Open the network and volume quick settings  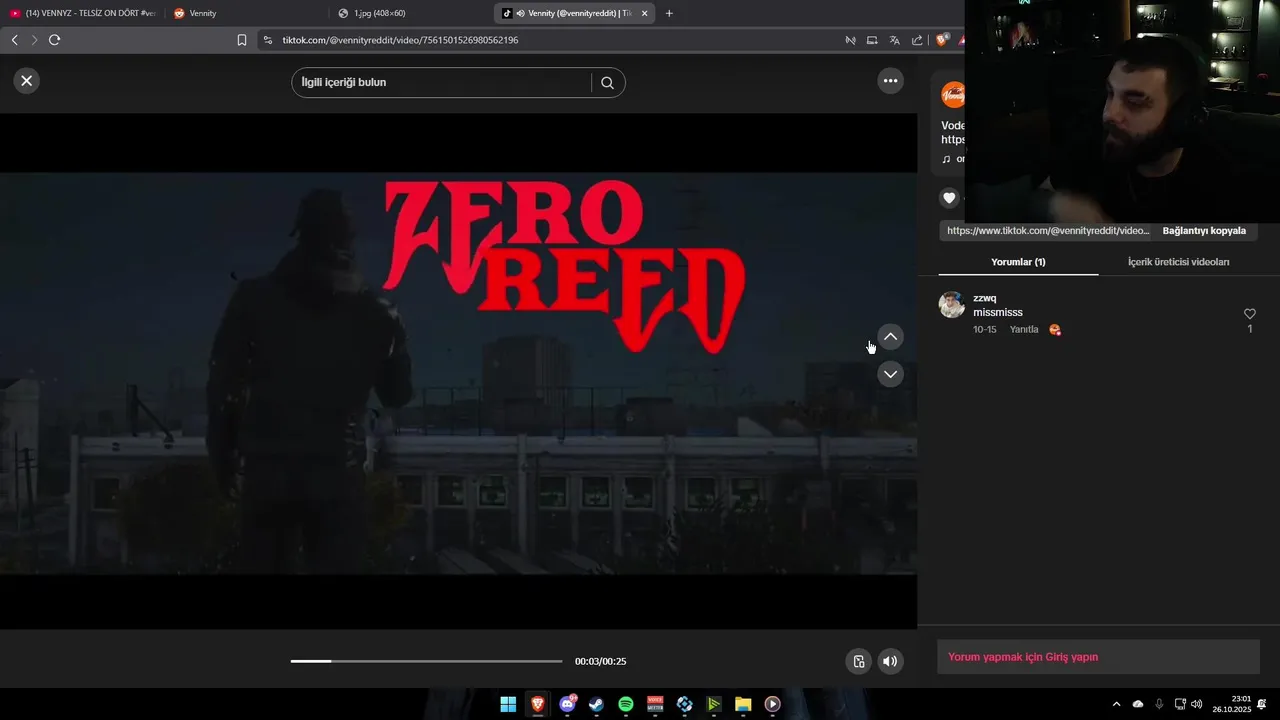(1188, 704)
